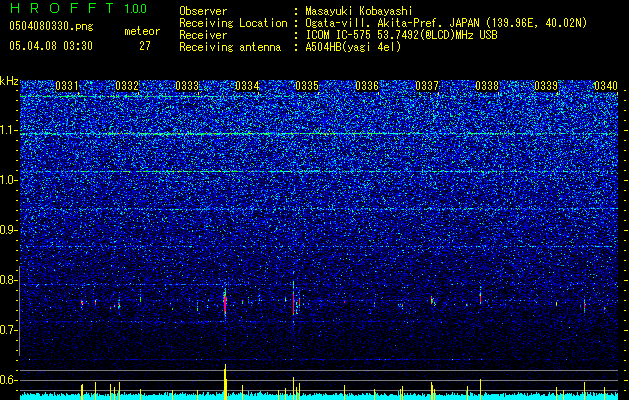This screenshot has height=400, width=629.
Task: Click the Observer field label
Action: point(203,11)
